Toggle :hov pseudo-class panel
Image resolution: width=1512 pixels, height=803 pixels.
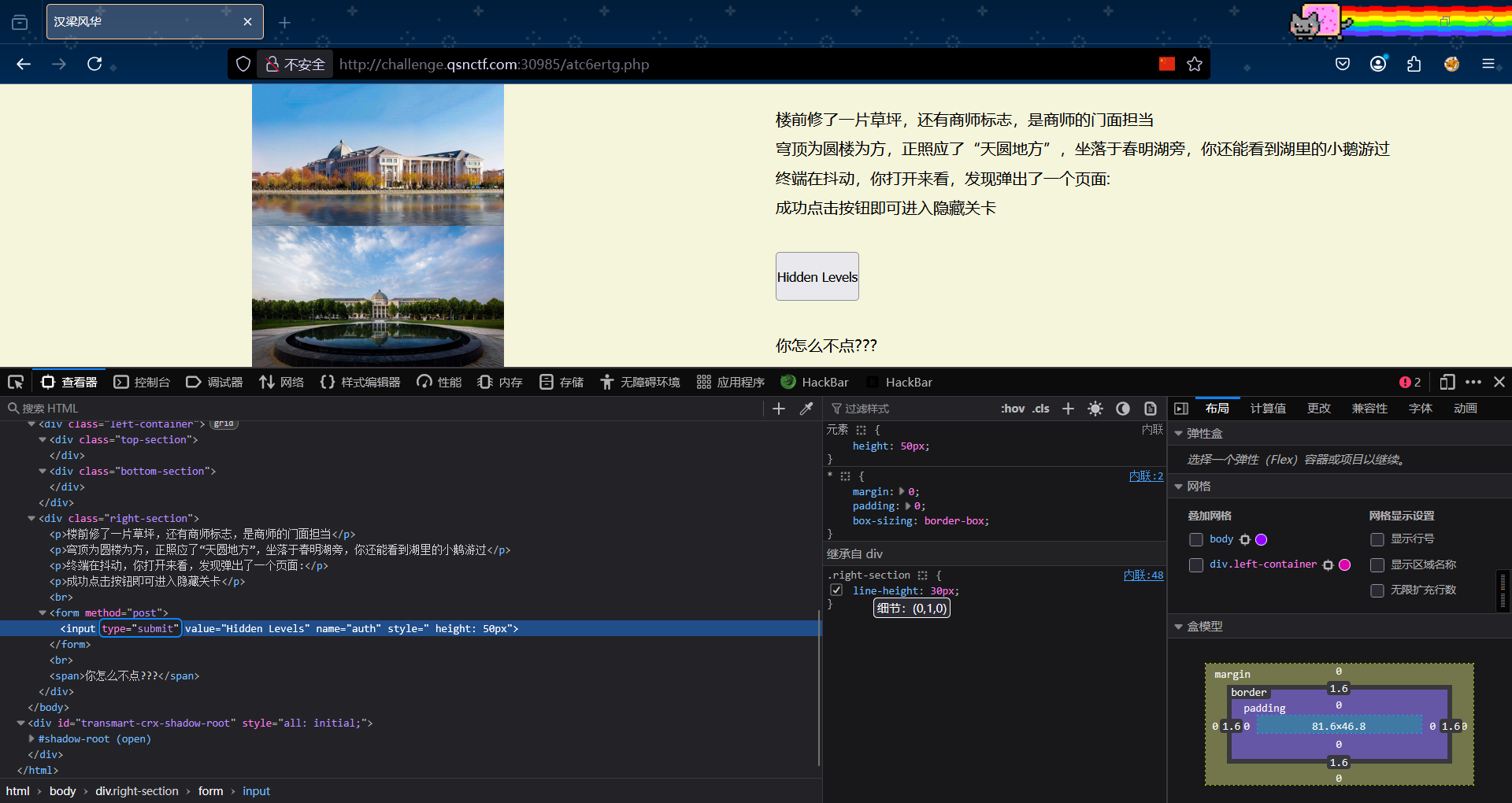click(1013, 409)
